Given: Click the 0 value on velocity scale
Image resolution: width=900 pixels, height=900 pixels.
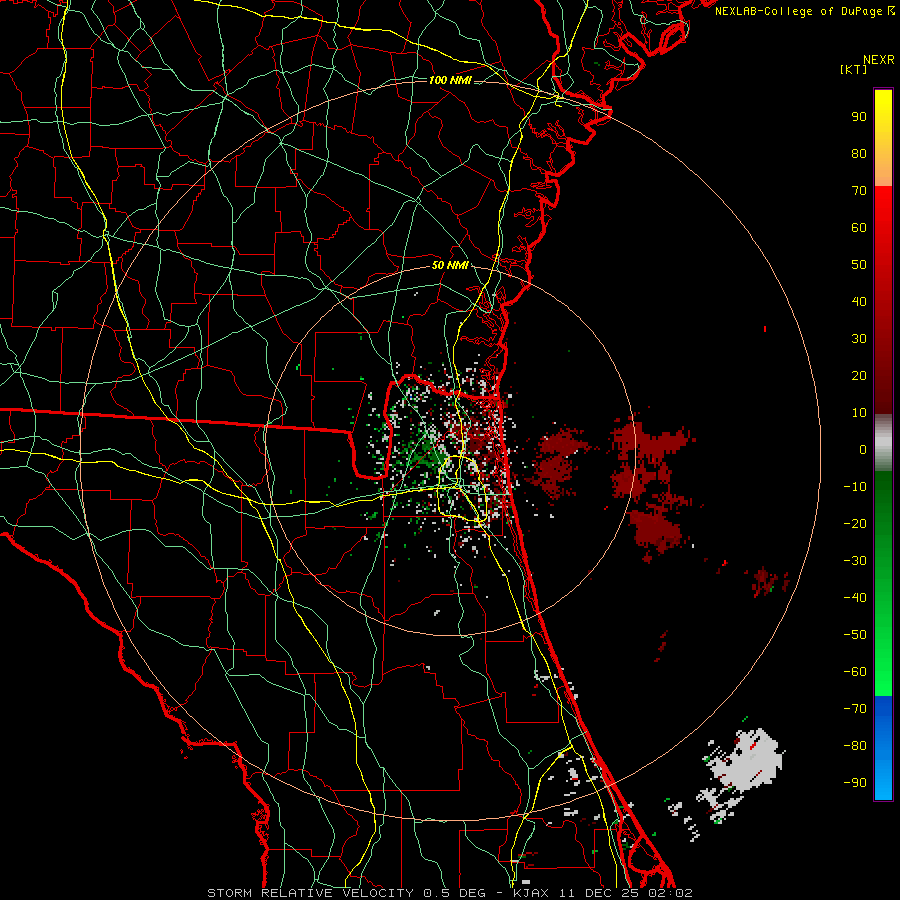Looking at the screenshot, I should [x=863, y=449].
